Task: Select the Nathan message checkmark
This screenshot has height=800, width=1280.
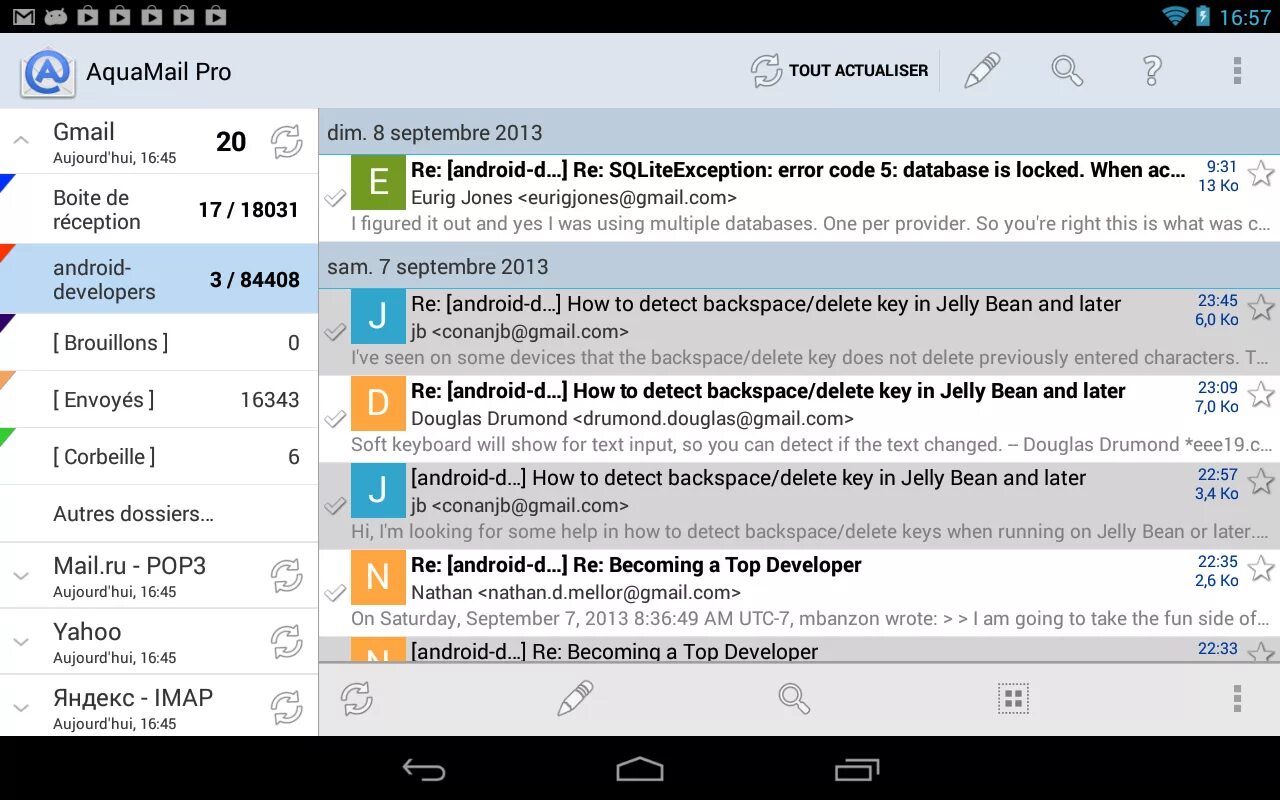Action: point(335,593)
